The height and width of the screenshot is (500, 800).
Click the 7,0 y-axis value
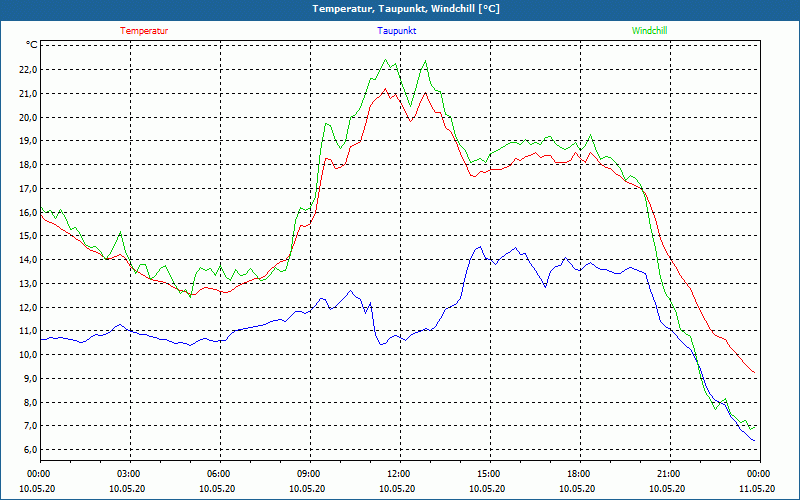[x=30, y=426]
